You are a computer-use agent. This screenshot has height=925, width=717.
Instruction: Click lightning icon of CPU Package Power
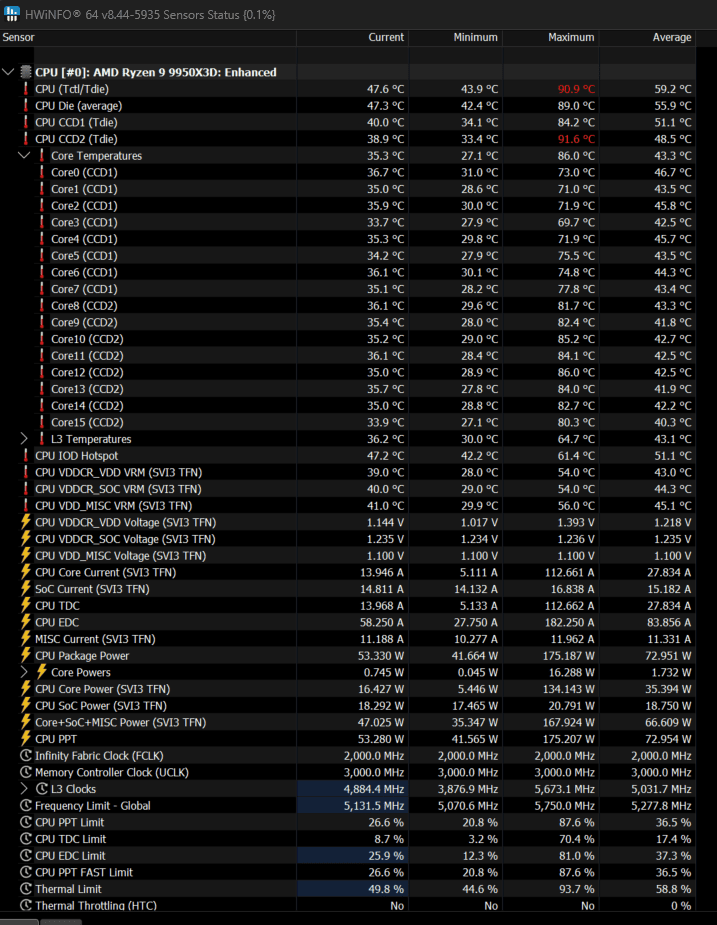pos(25,655)
